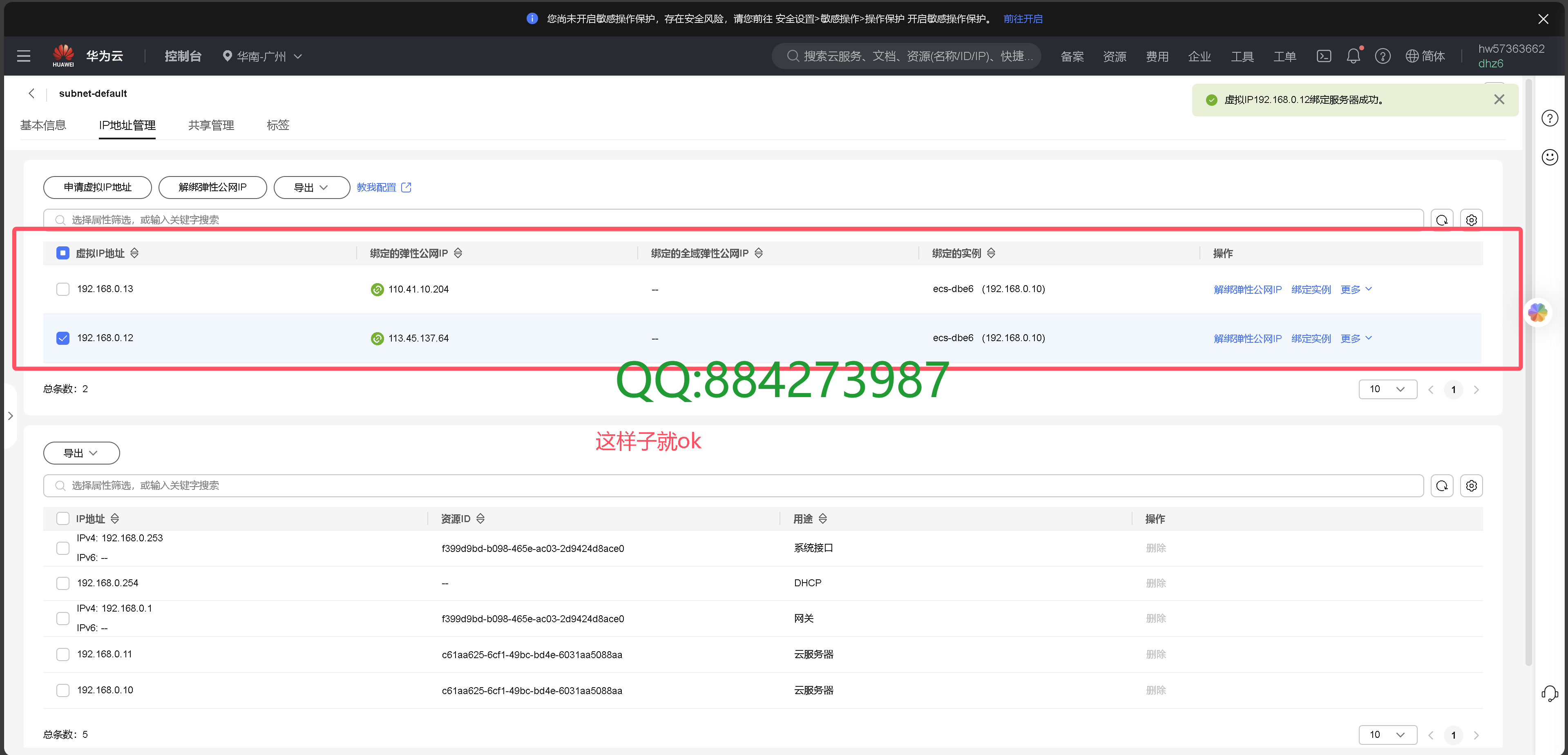Viewport: 1568px width, 755px height.
Task: Open the 教我配置 guide link
Action: pyautogui.click(x=384, y=187)
